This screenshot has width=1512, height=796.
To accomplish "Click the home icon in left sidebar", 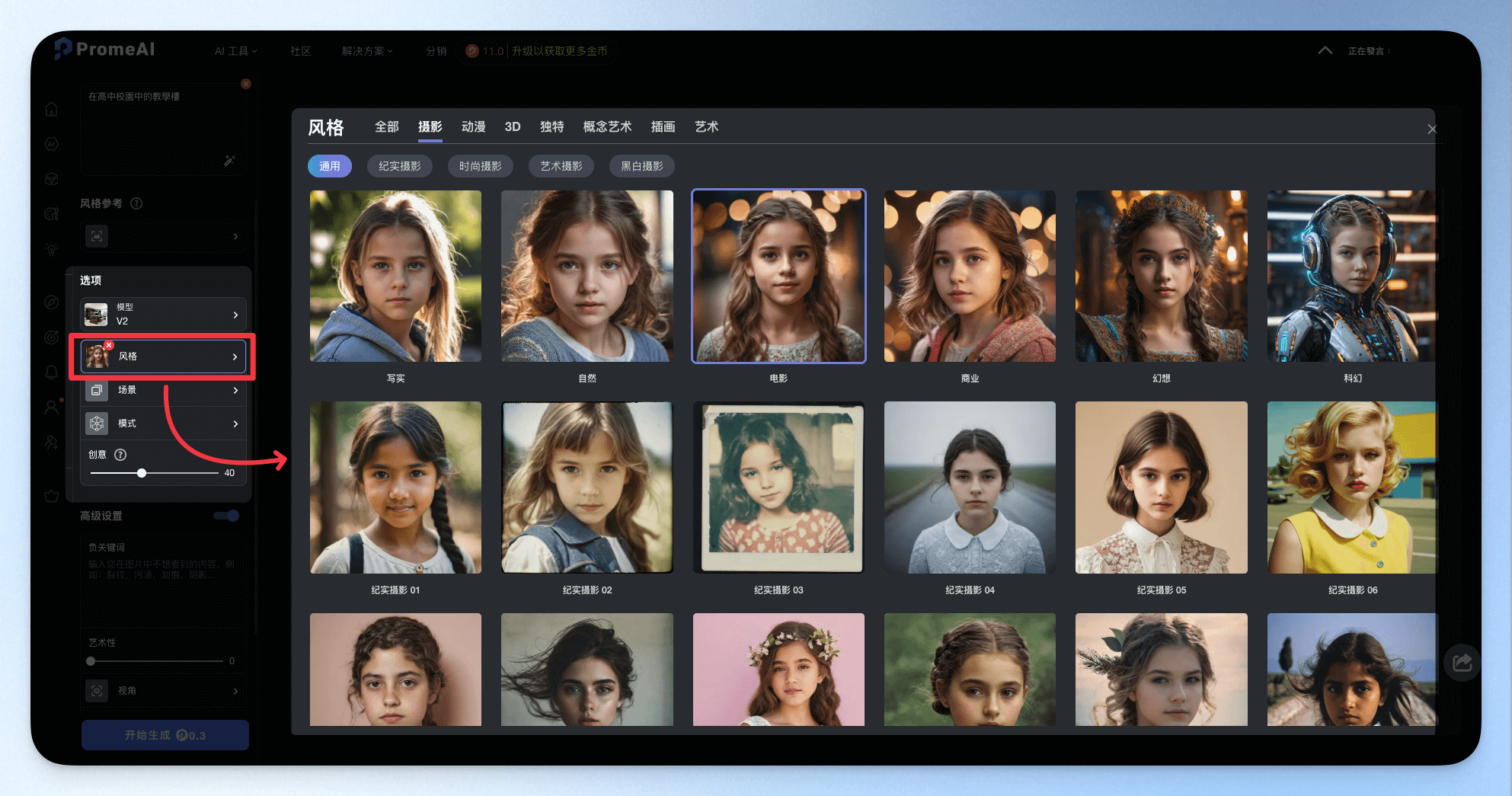I will pos(51,110).
